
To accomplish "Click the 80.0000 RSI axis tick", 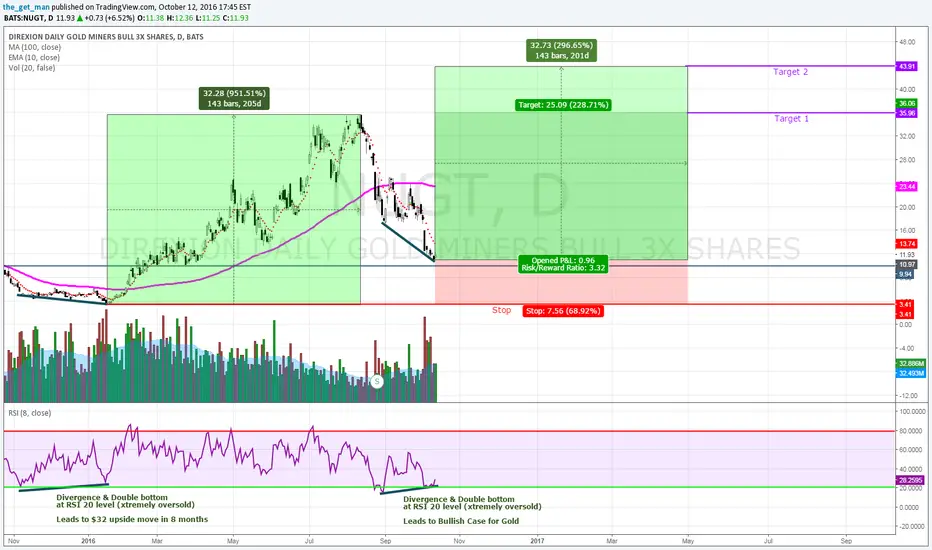I will 912,431.
